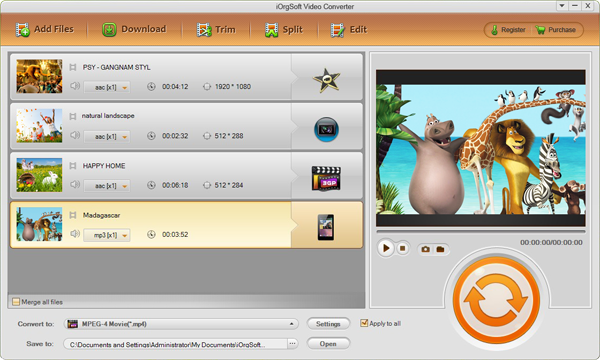The height and width of the screenshot is (360, 600).
Task: Click the Settings button
Action: pos(328,324)
